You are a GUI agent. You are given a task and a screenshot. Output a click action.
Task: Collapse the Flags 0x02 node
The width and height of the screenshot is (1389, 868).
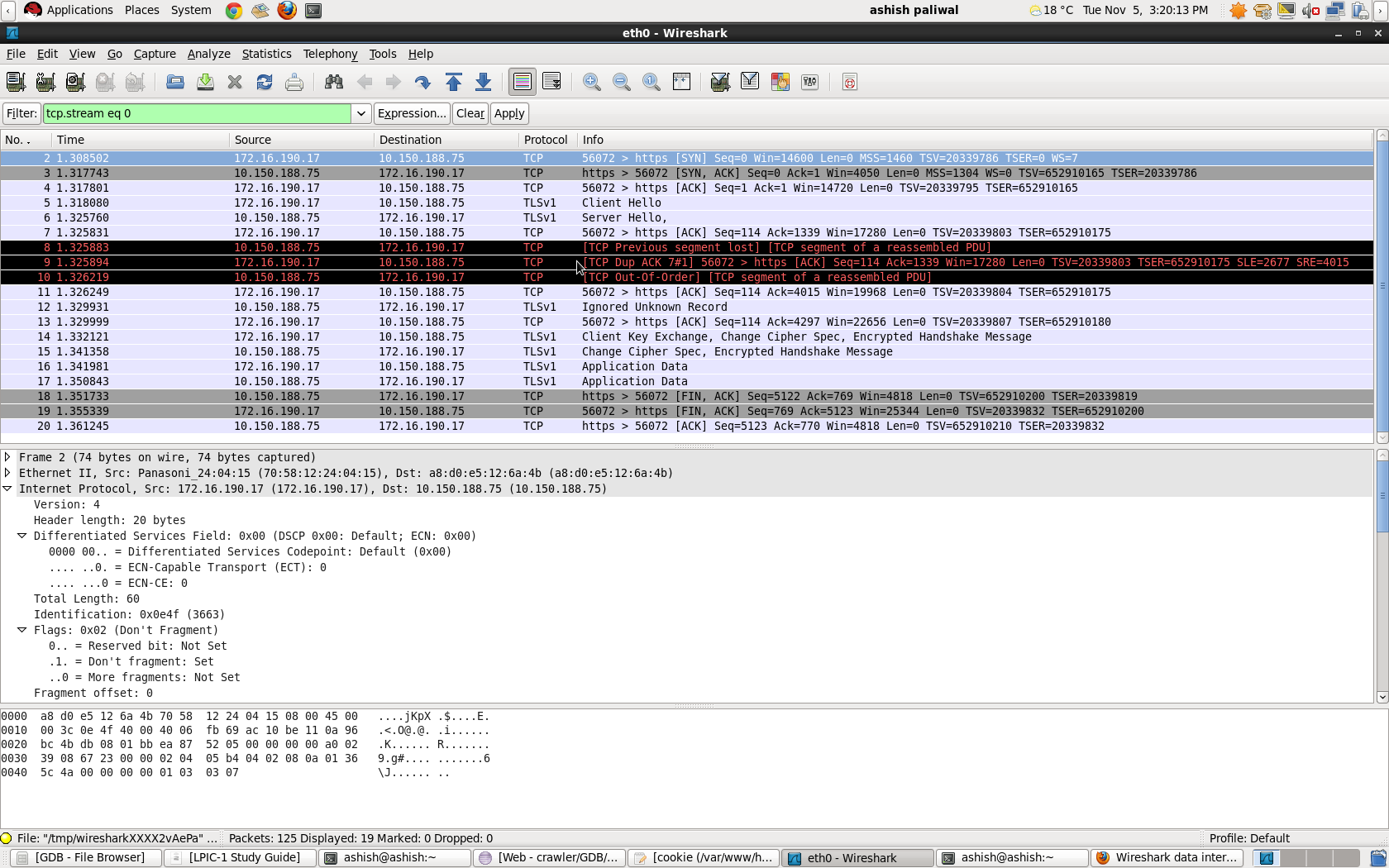(22, 630)
